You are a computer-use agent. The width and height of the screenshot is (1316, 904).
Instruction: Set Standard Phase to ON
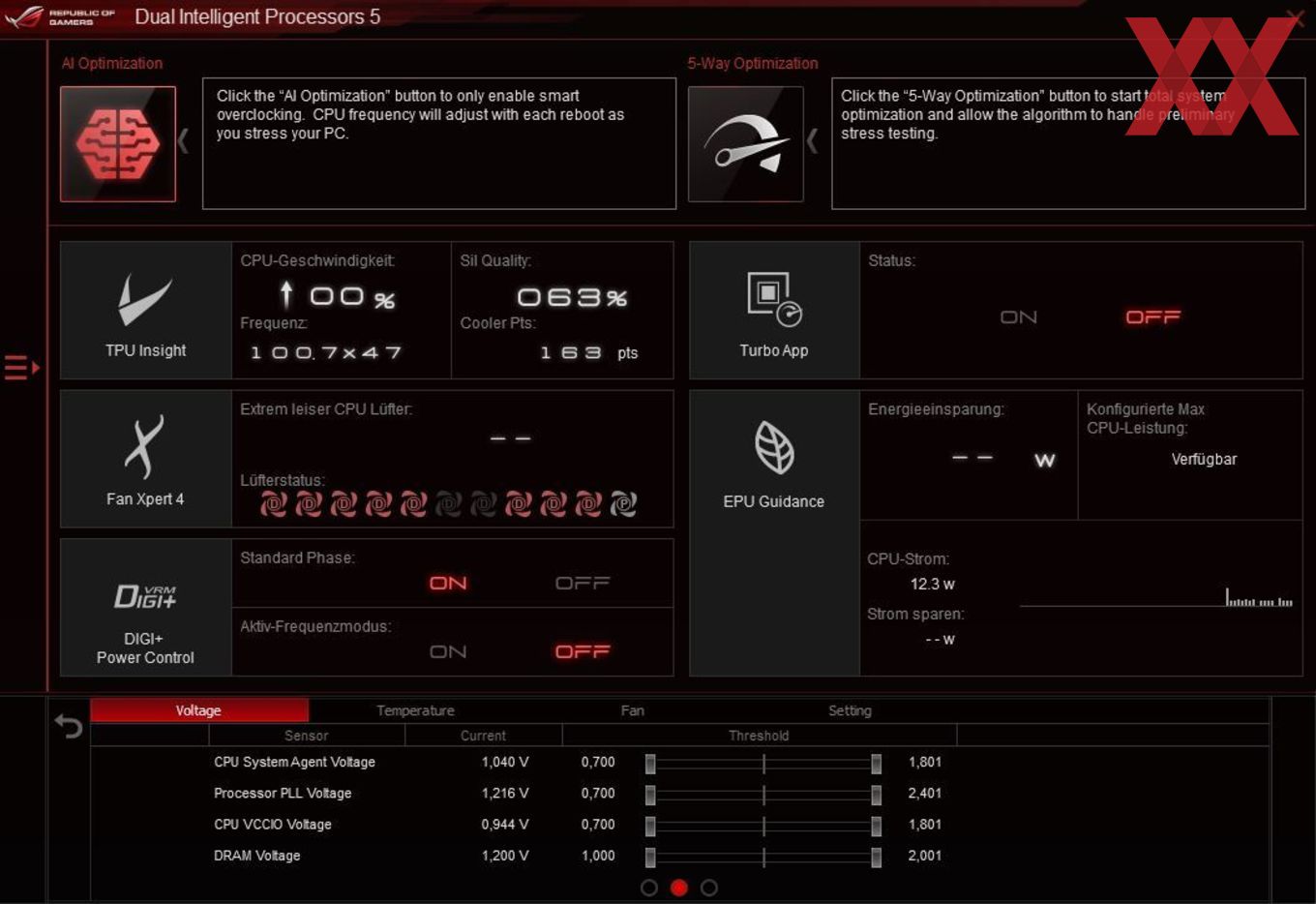[448, 583]
